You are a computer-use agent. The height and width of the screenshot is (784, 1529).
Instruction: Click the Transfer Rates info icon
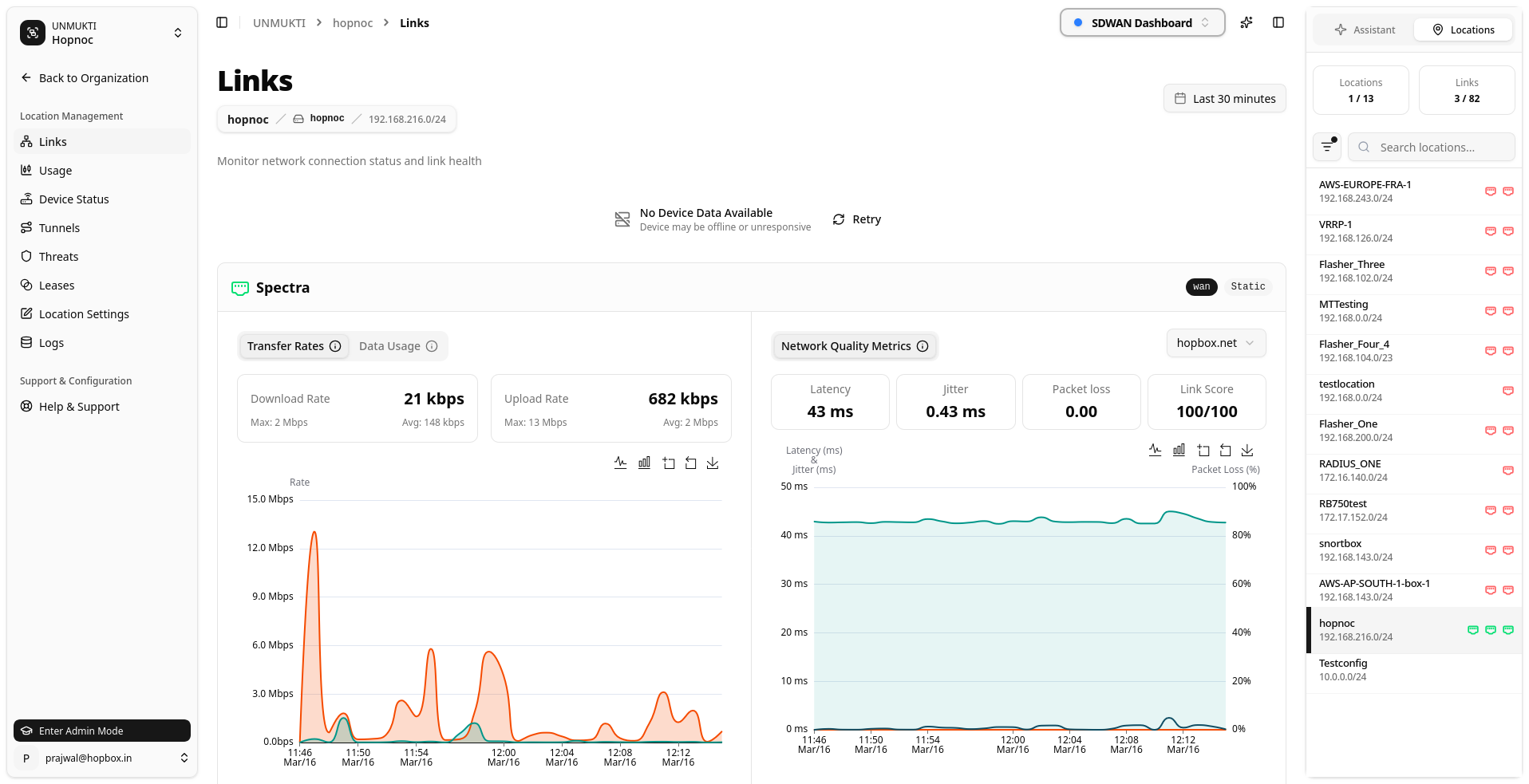[x=335, y=346]
